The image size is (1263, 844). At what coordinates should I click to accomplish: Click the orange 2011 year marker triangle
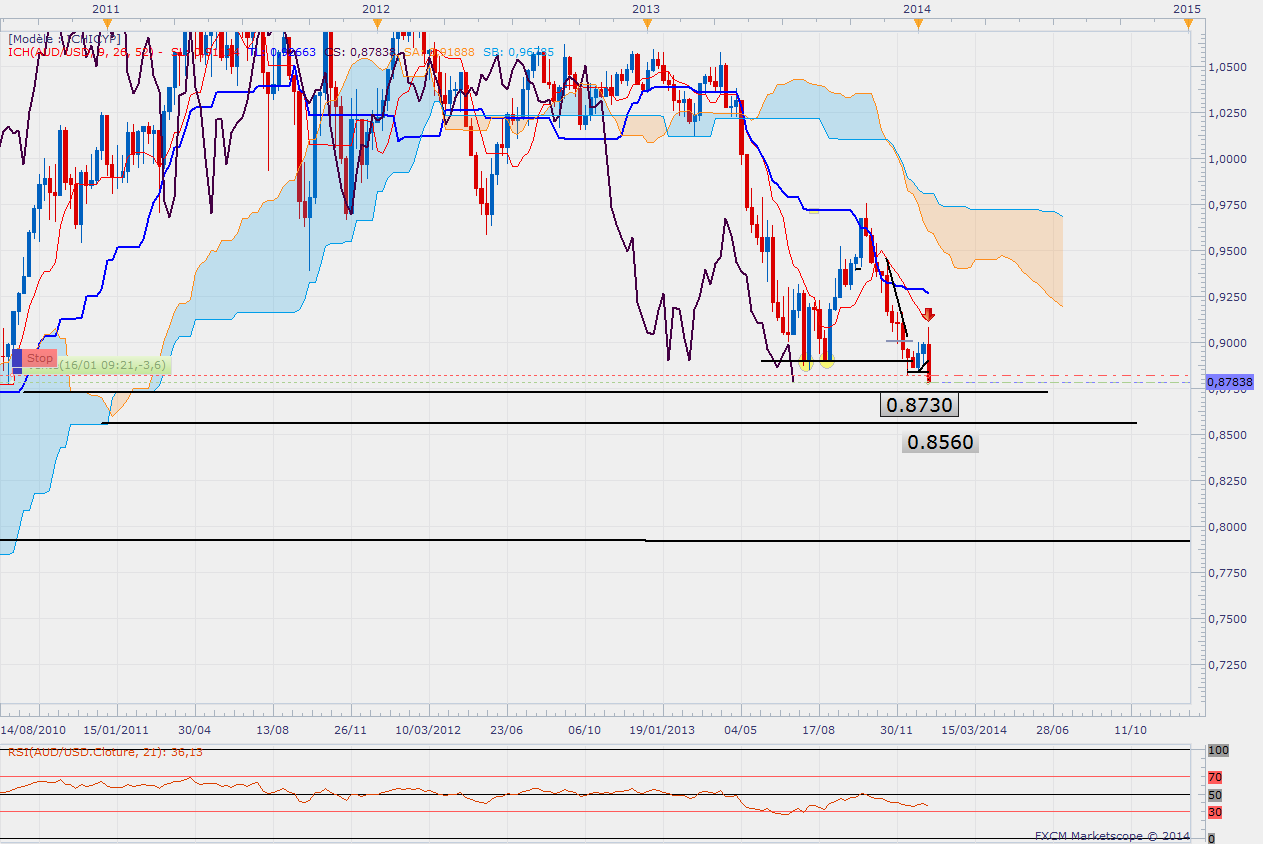pyautogui.click(x=105, y=25)
